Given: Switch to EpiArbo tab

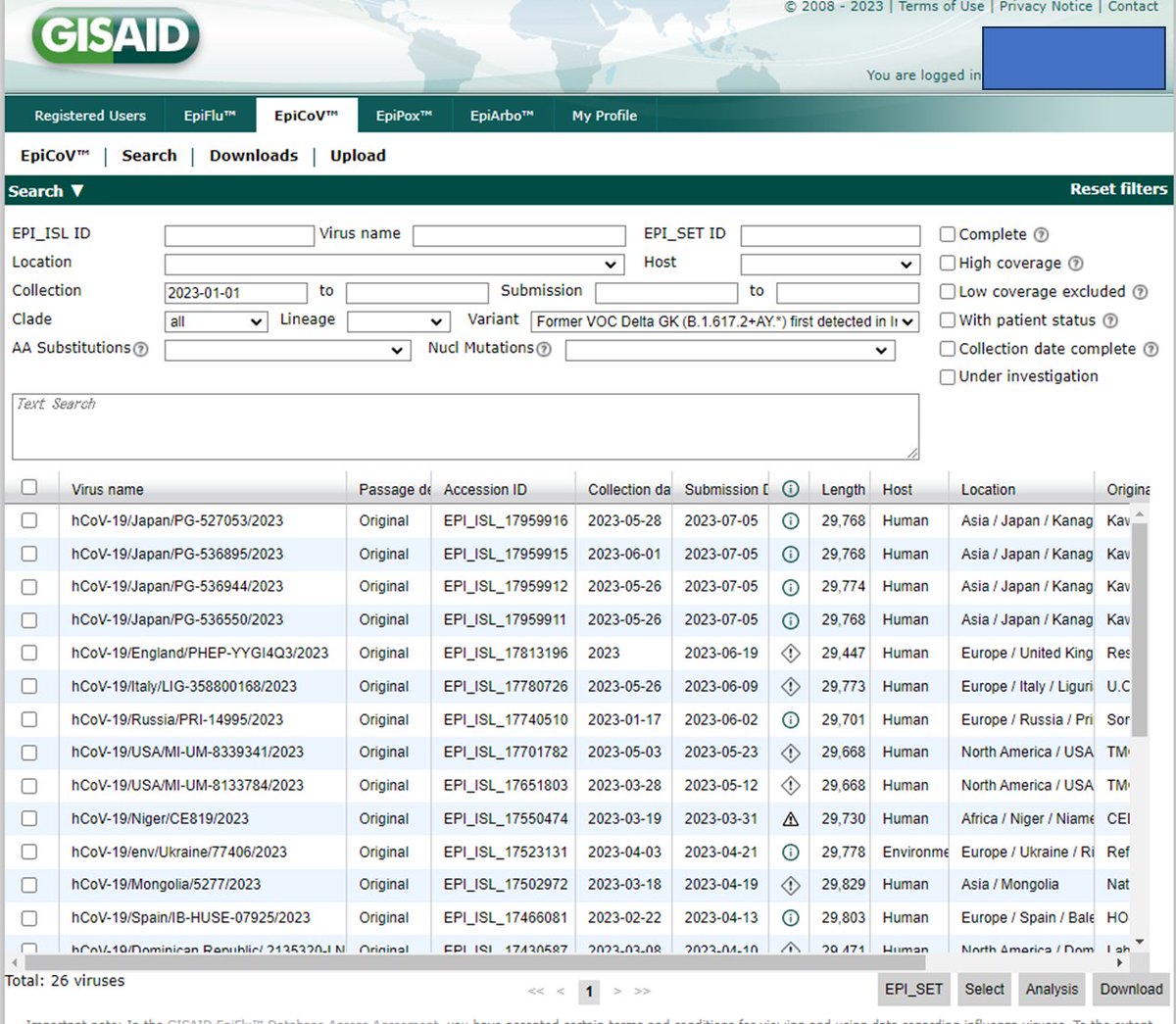Looking at the screenshot, I should 502,116.
